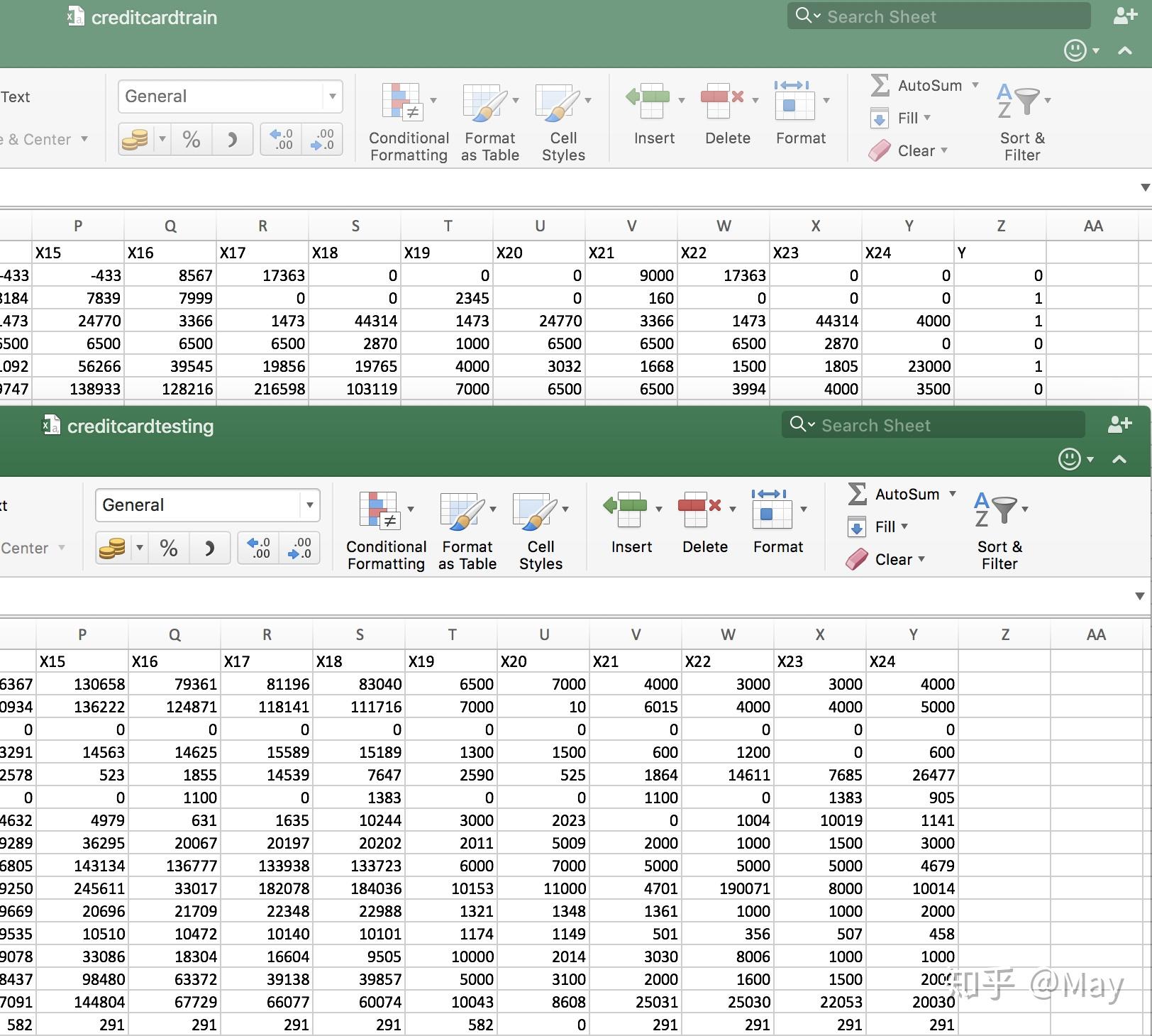This screenshot has width=1152, height=1036.
Task: Click the comma style button in creditcardtesting
Action: [209, 548]
